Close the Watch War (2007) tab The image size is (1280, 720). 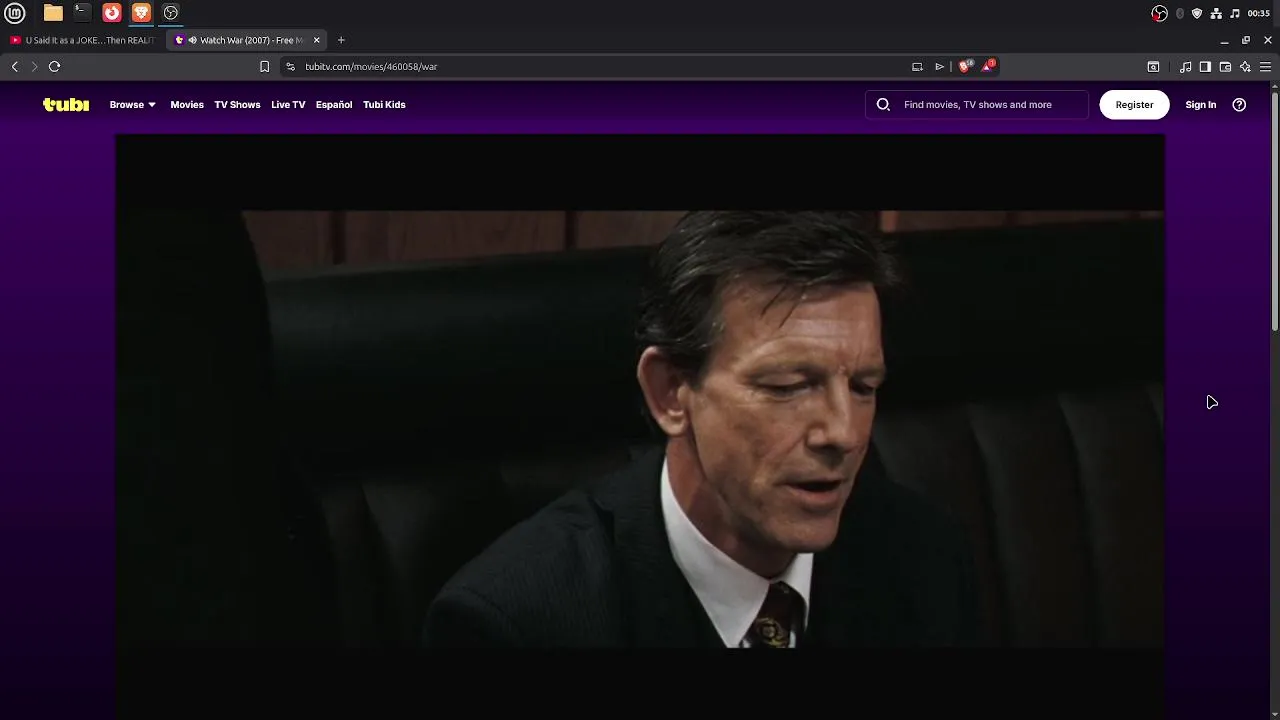pos(317,40)
